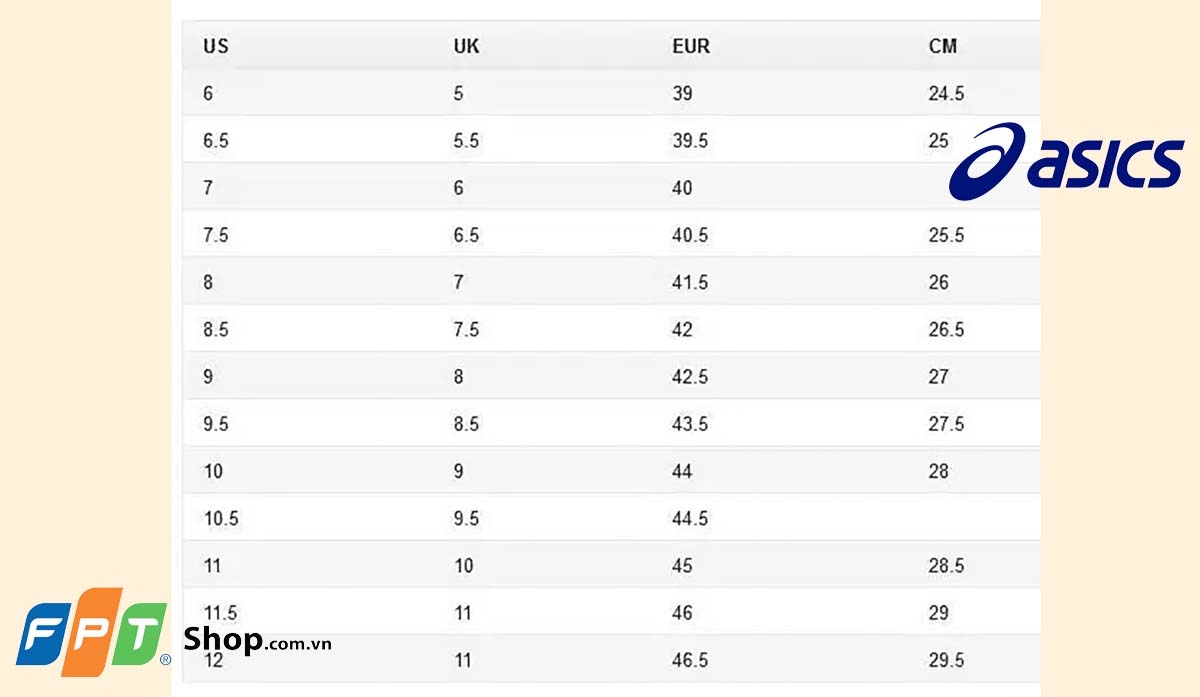This screenshot has width=1200, height=697.
Task: Click the EUR 41.5 value
Action: click(690, 283)
